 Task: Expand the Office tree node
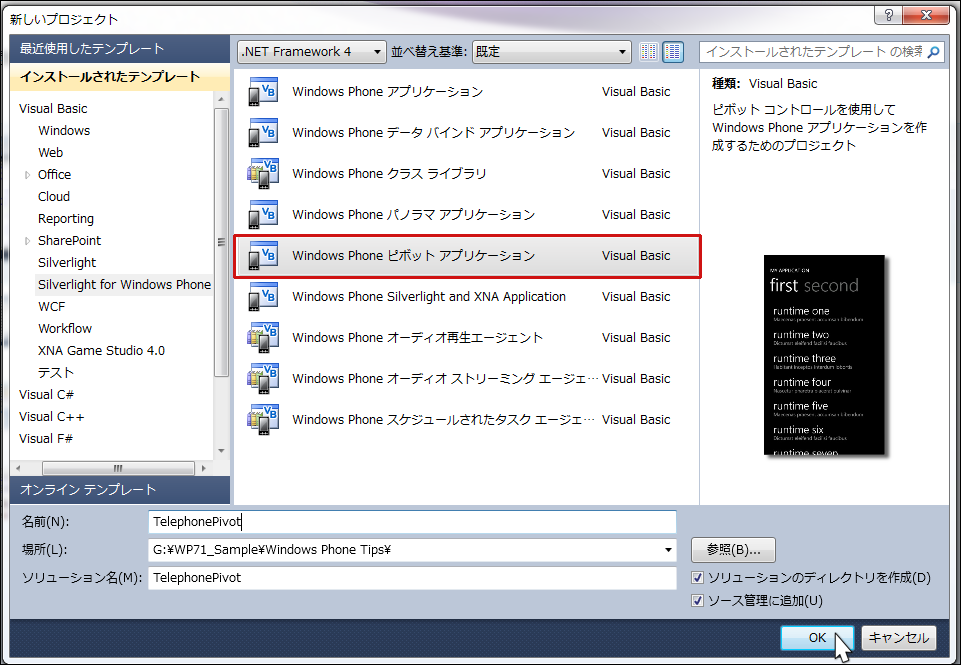coord(28,175)
